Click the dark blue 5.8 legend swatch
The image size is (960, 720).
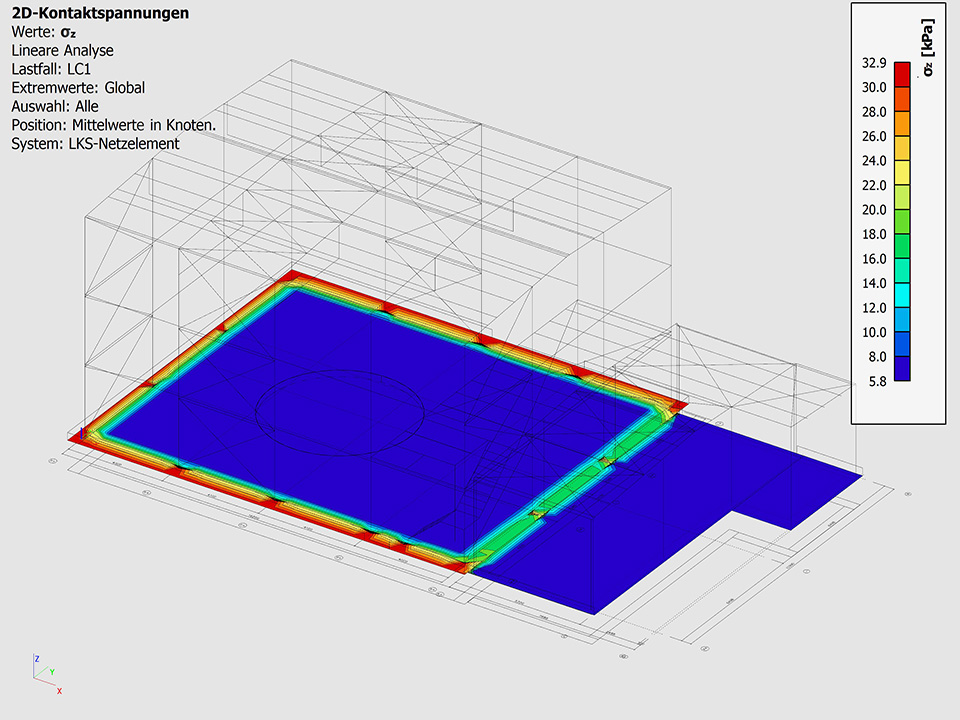click(x=902, y=369)
